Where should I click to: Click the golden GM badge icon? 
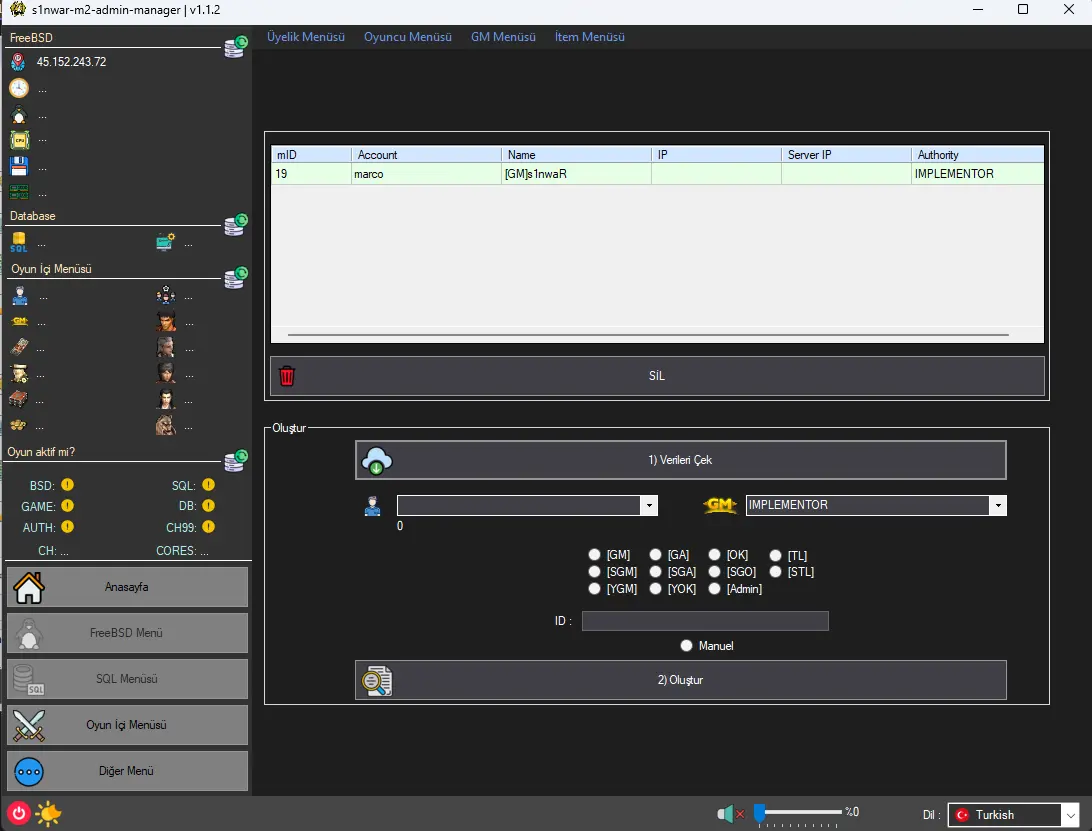[x=720, y=506]
